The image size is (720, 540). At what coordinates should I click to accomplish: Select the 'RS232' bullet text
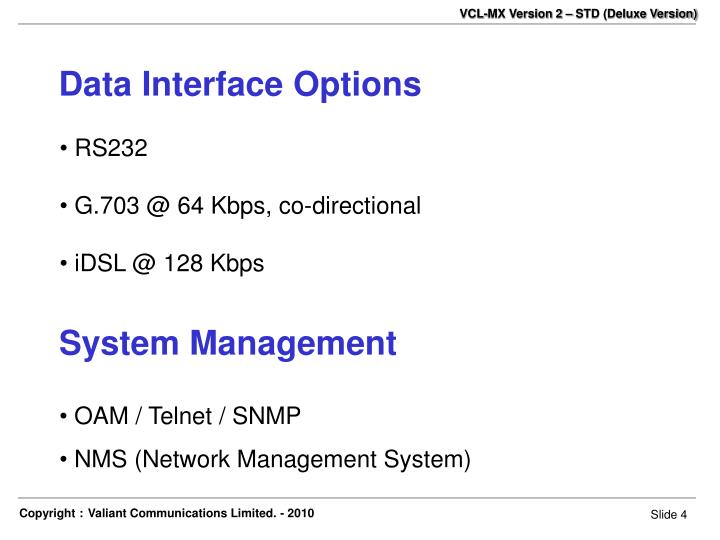click(111, 148)
